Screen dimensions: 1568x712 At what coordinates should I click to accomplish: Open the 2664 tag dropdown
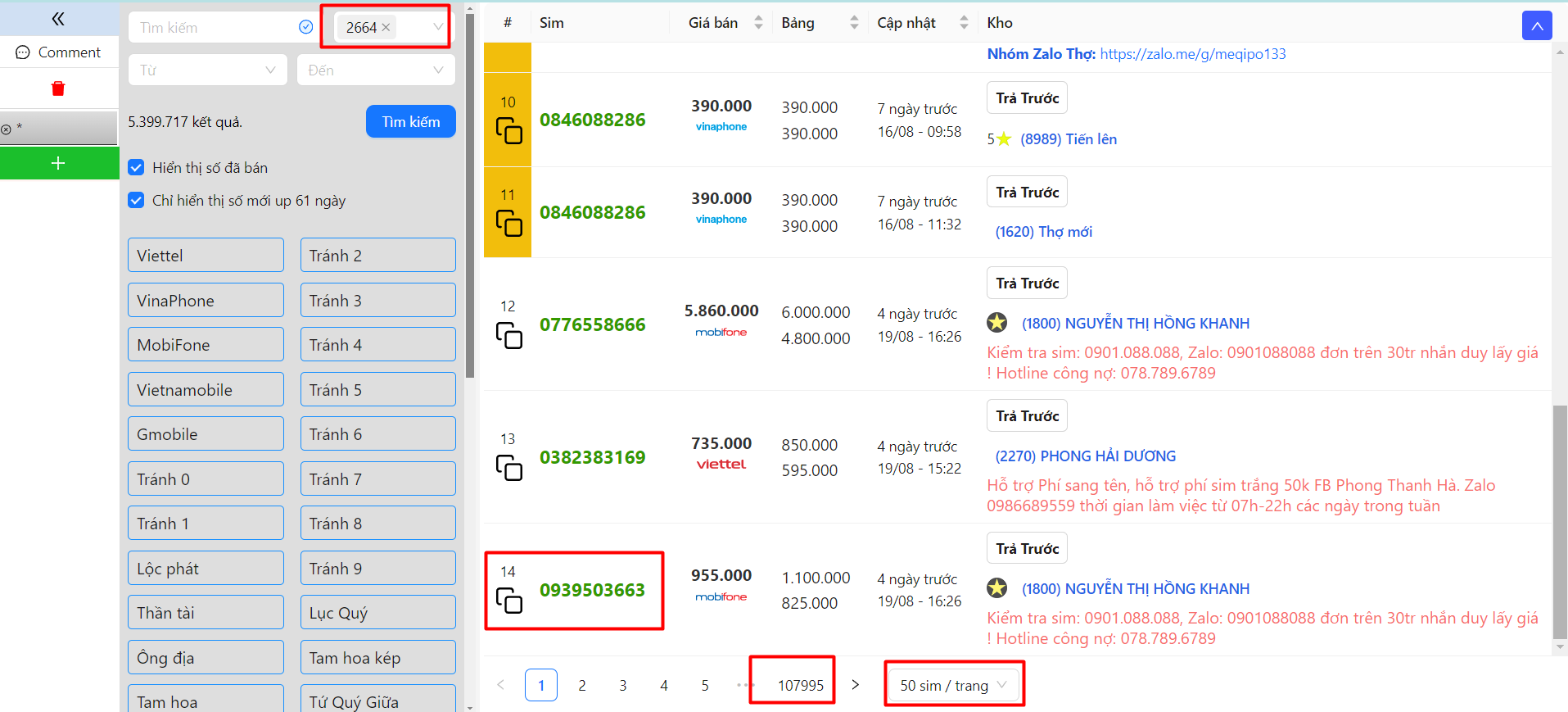click(x=437, y=27)
